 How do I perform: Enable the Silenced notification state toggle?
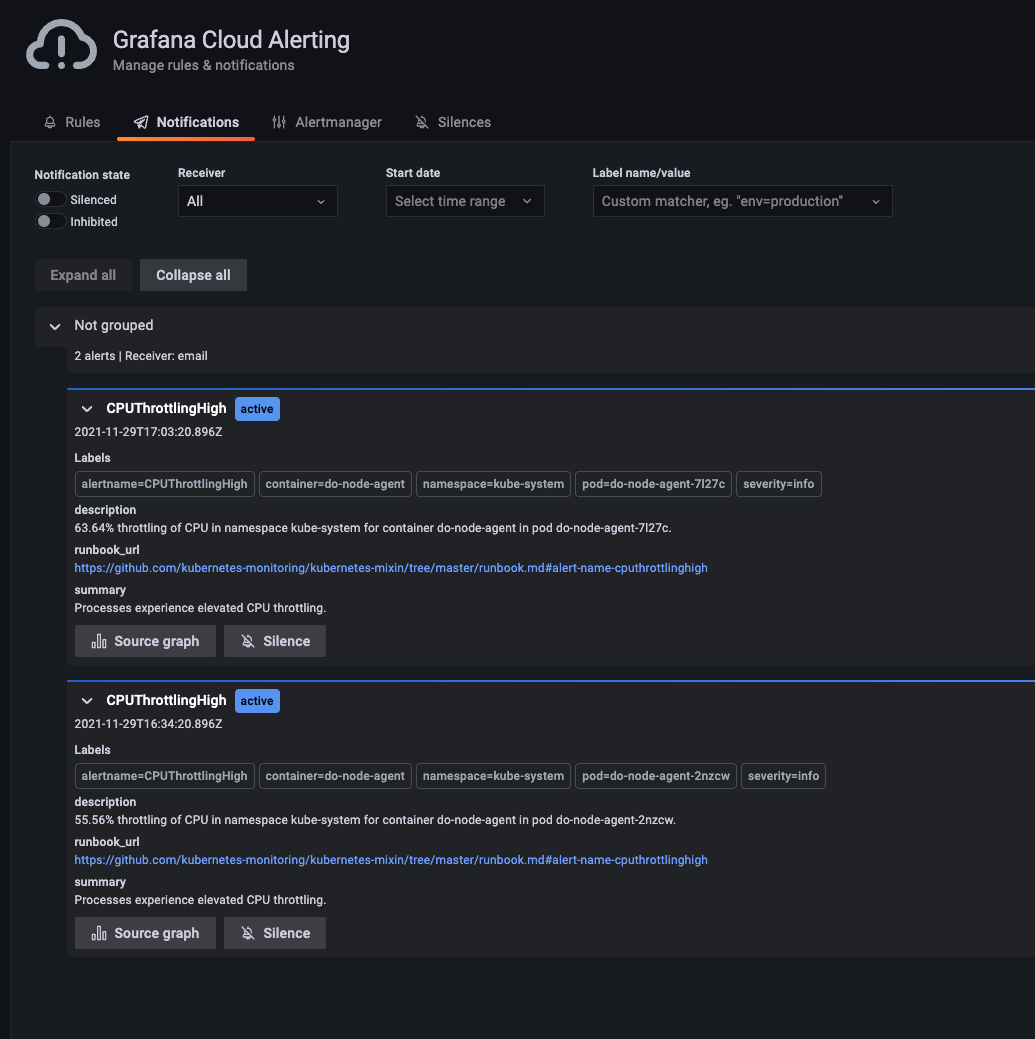(51, 200)
